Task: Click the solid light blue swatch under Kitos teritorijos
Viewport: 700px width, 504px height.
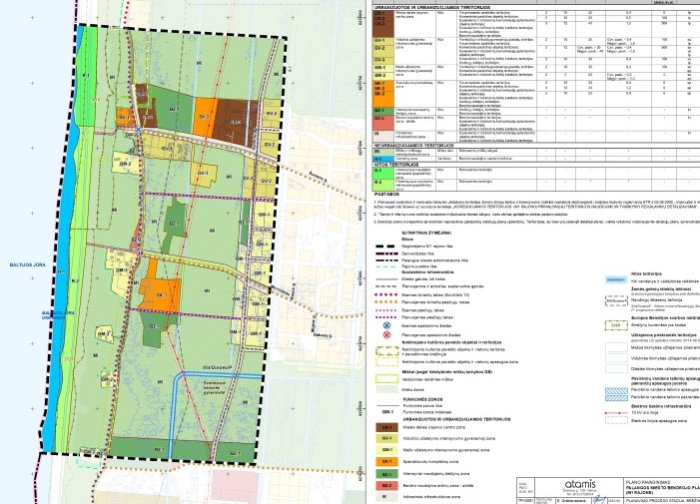Action: tap(616, 280)
